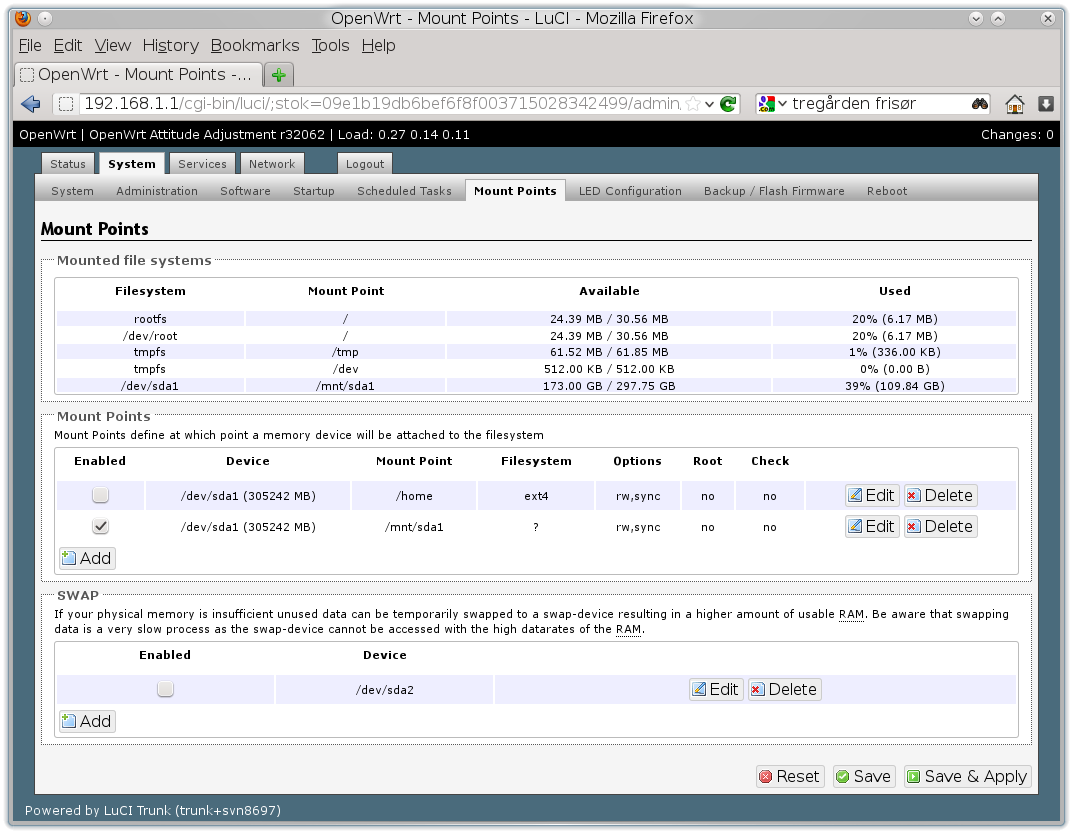Viewport: 1073px width, 834px height.
Task: Edit the /dev/sda2 swap entry
Action: click(716, 689)
